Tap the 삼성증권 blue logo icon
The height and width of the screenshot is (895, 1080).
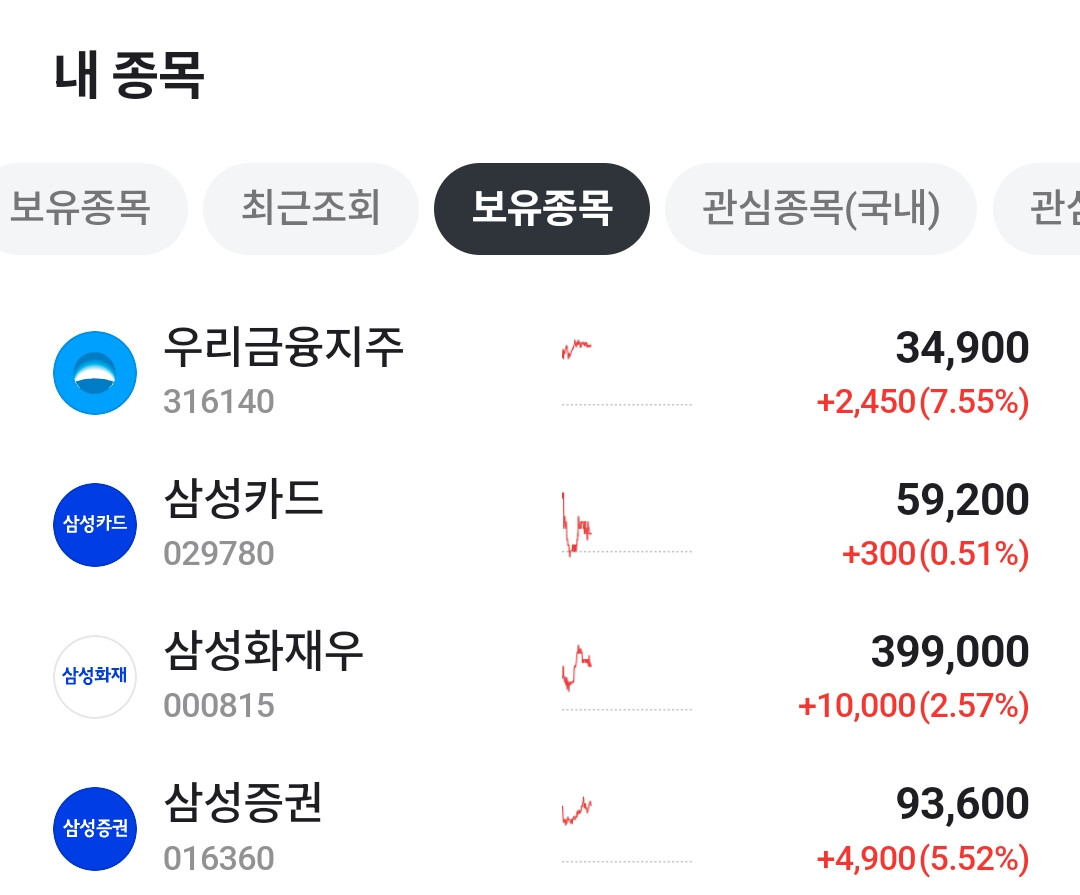(x=95, y=829)
